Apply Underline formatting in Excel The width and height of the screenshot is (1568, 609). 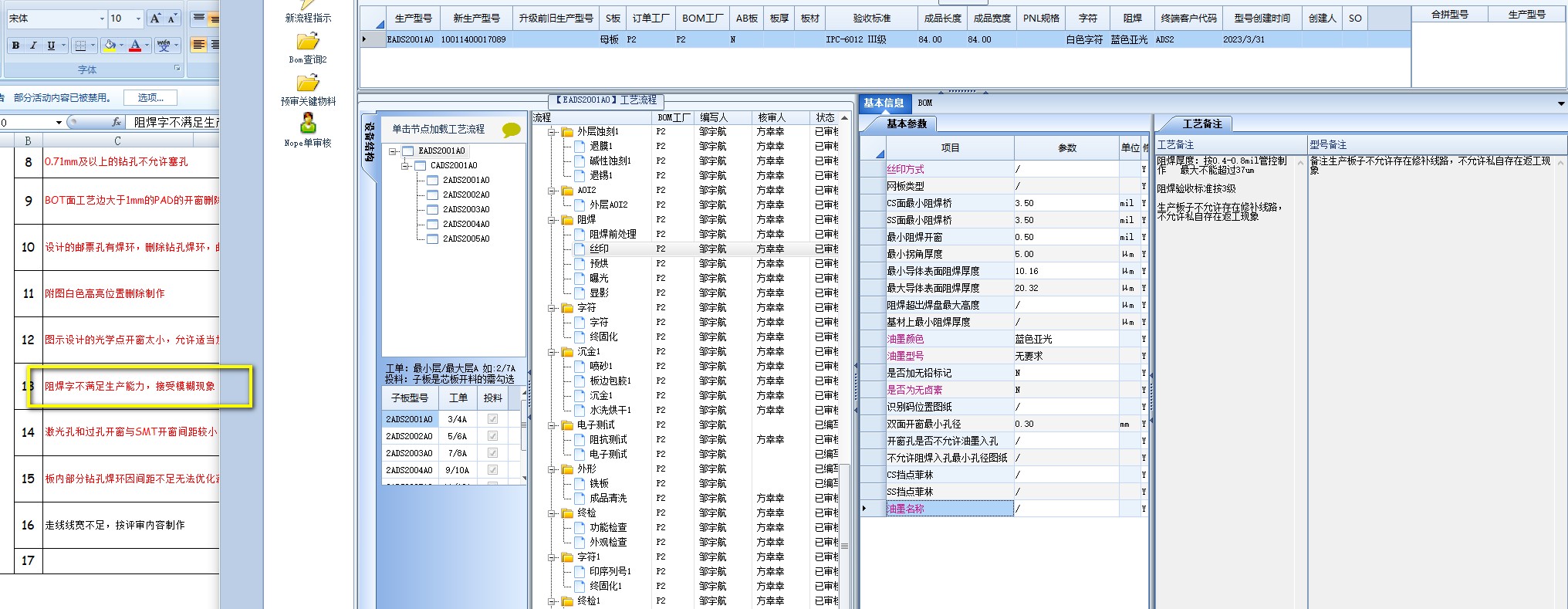[x=51, y=46]
